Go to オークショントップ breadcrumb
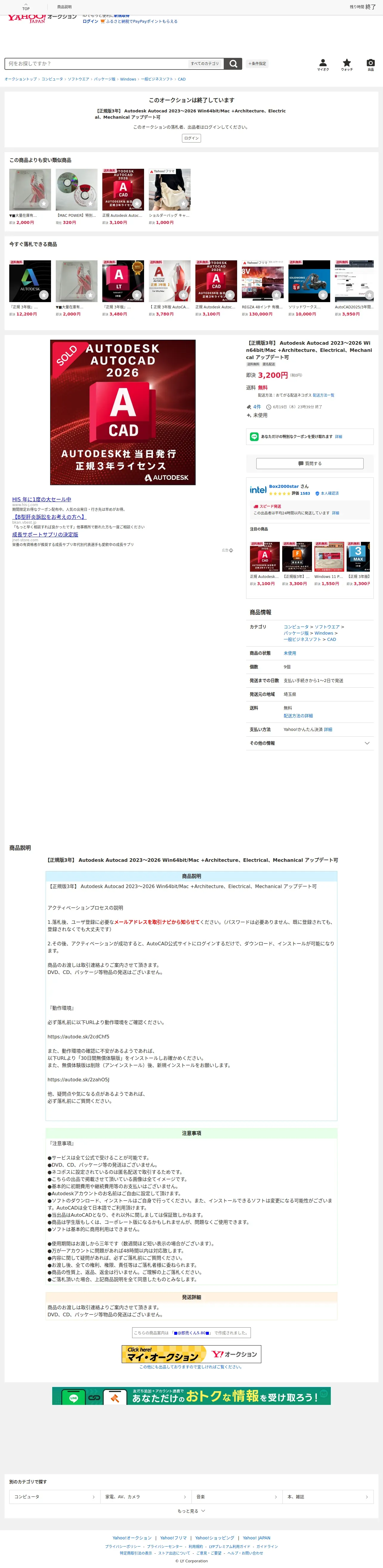The height and width of the screenshot is (1568, 383). 21,79
